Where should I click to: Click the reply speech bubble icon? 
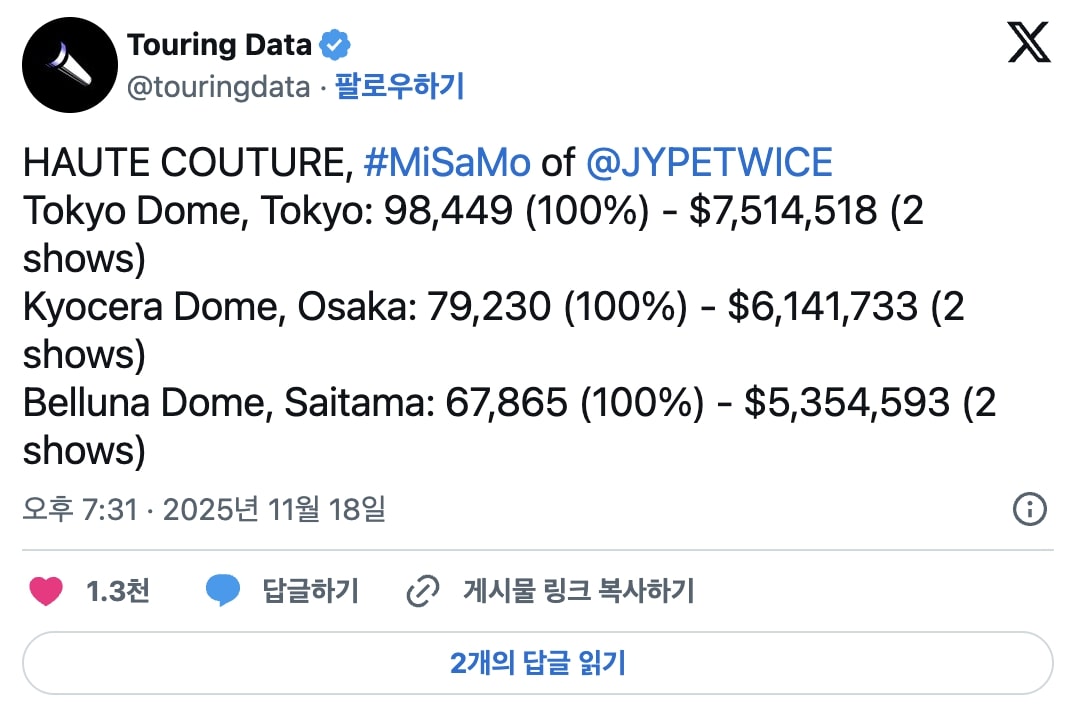pos(223,592)
